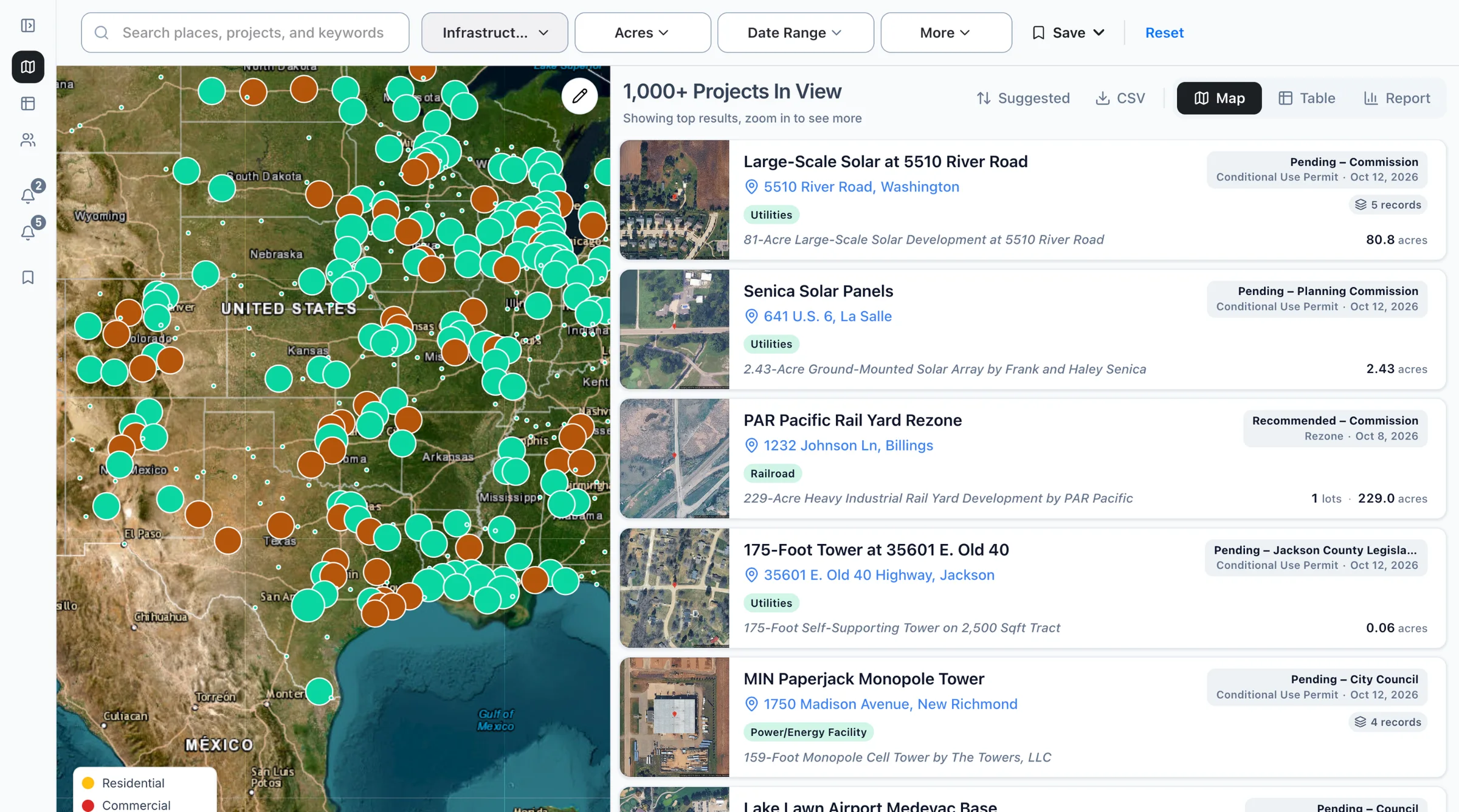Open the people sidebar icon
1459x812 pixels.
(28, 140)
